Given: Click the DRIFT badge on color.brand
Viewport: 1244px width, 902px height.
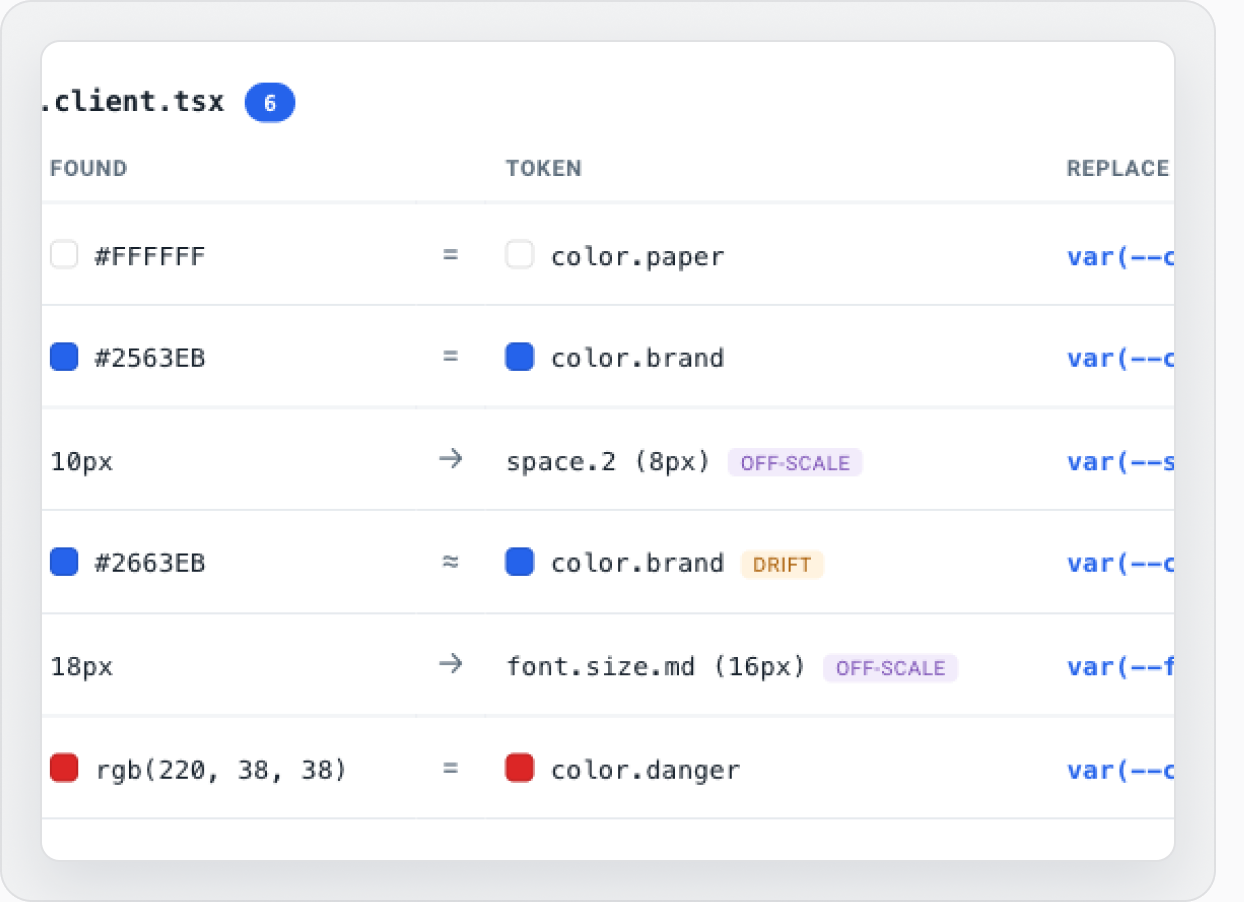Looking at the screenshot, I should 782,565.
